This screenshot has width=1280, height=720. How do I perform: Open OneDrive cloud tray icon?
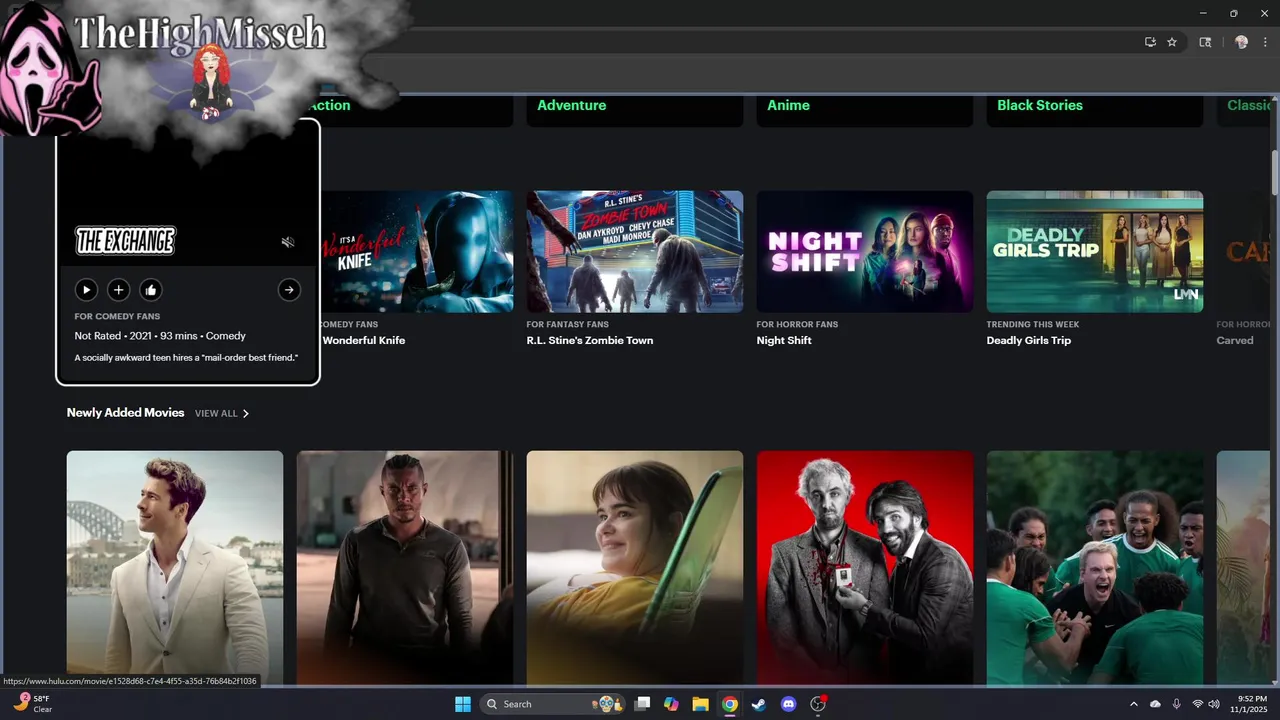click(x=1155, y=704)
